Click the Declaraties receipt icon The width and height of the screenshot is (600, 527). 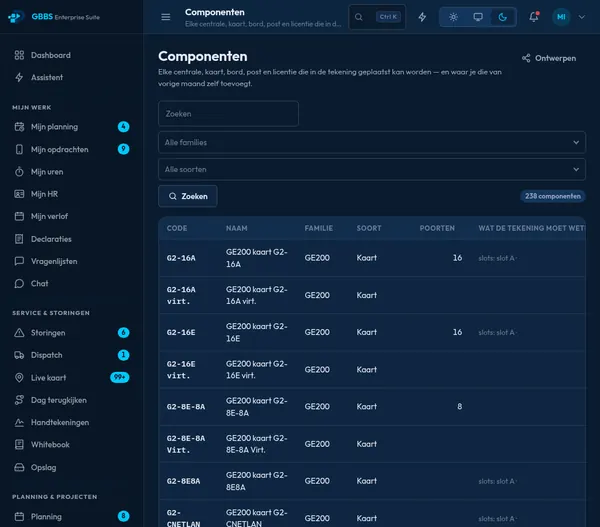[19, 239]
